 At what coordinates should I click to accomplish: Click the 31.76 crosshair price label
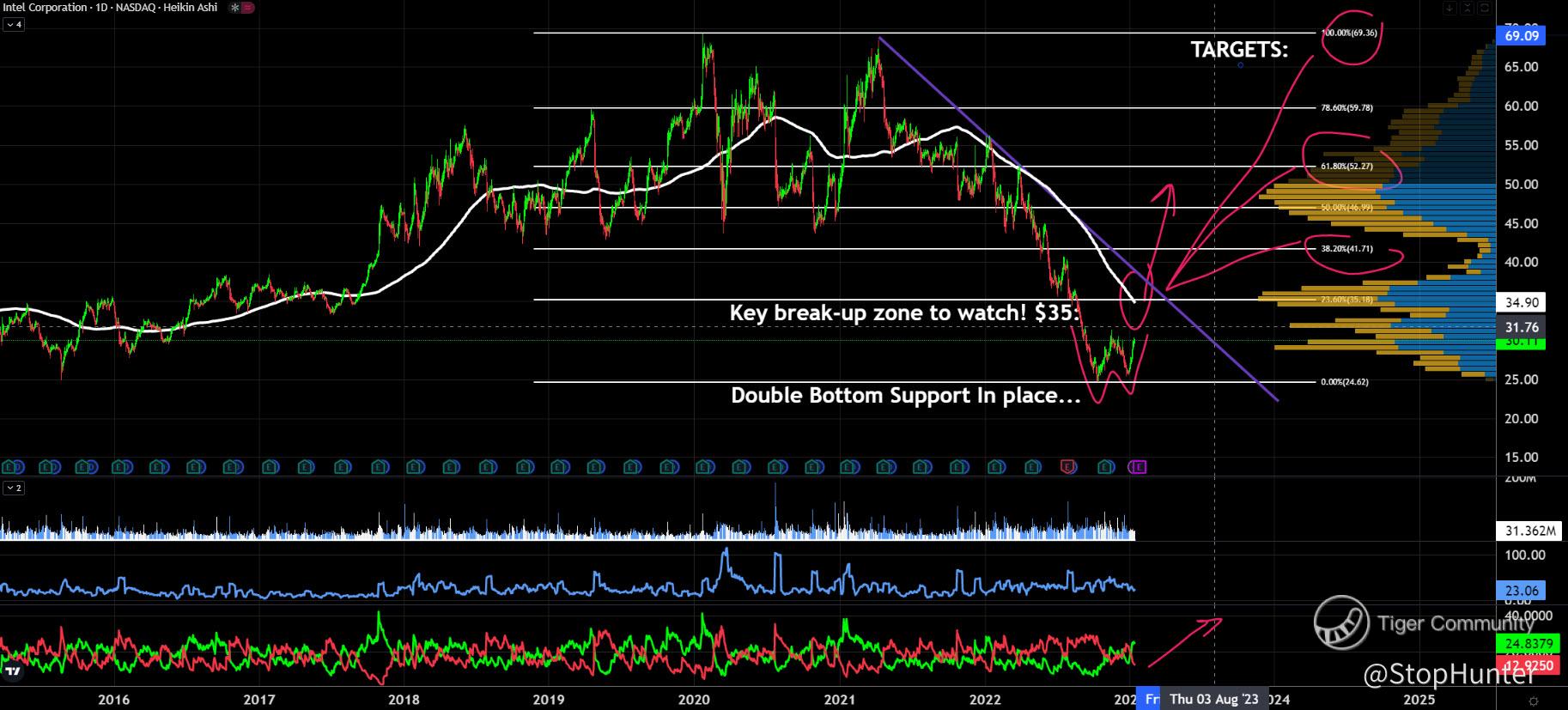[x=1522, y=327]
